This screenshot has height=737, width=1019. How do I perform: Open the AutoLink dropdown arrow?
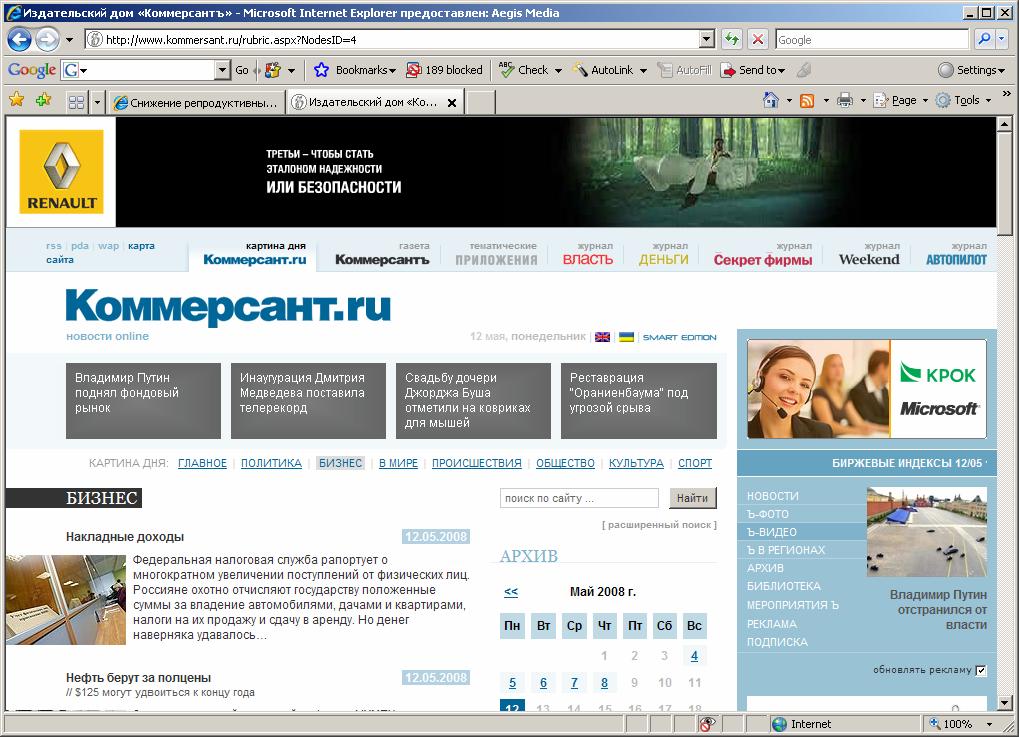(x=643, y=70)
